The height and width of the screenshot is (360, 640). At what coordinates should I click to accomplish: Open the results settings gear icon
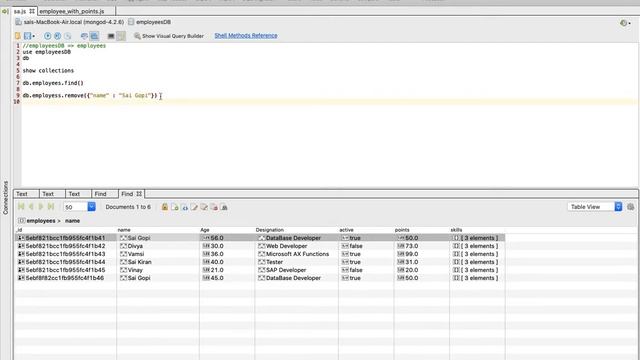(x=631, y=207)
